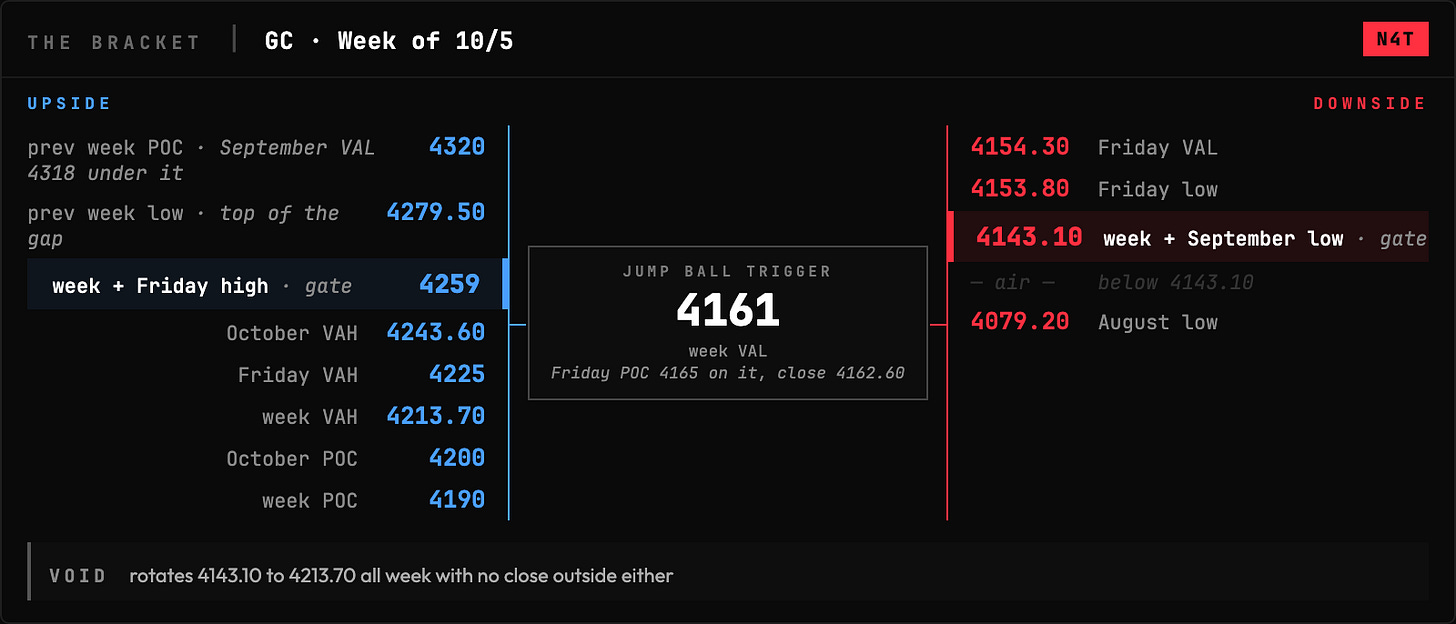
Task: Select the week + Friday high gate row
Action: point(264,284)
